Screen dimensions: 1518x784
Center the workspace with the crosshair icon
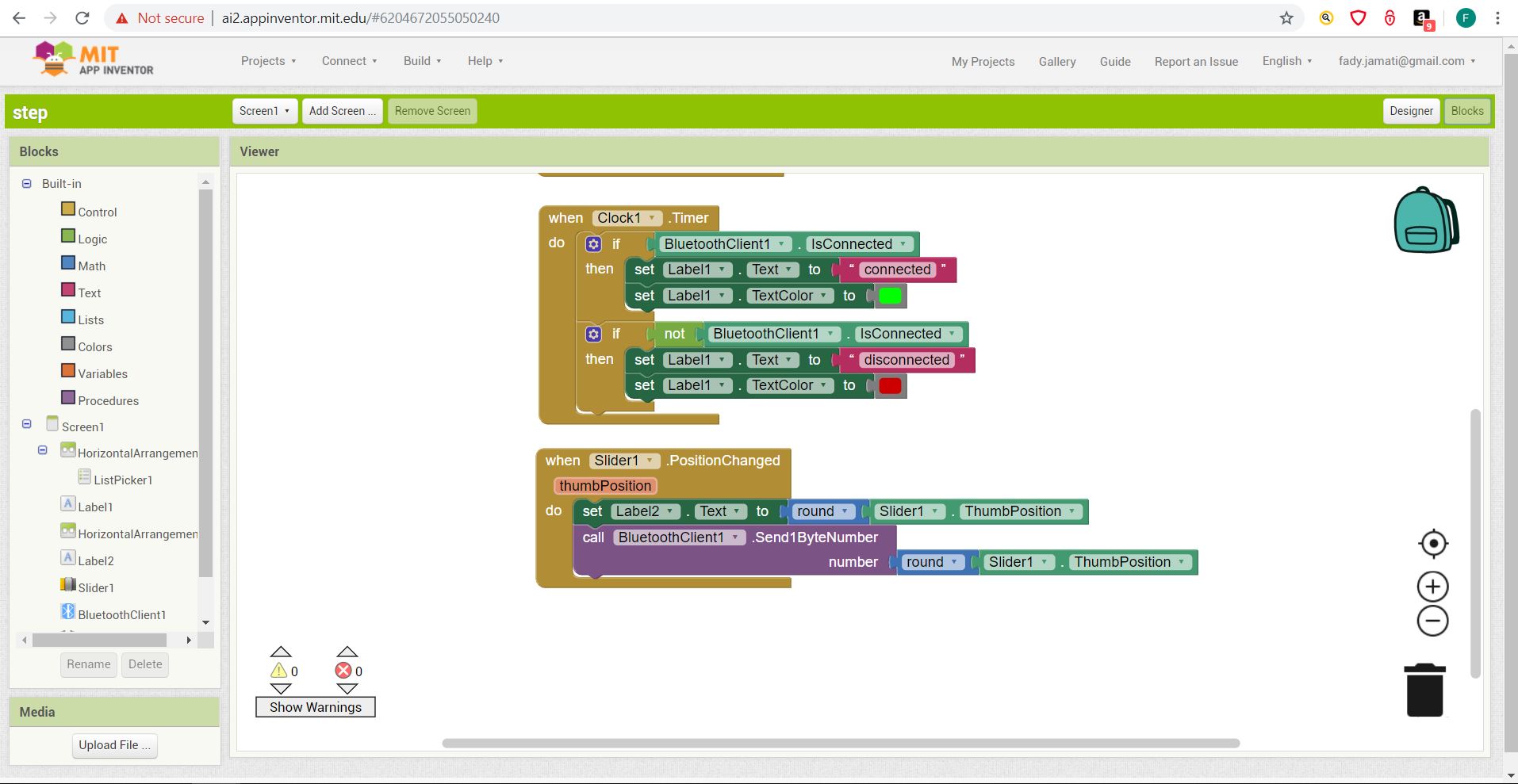1432,544
